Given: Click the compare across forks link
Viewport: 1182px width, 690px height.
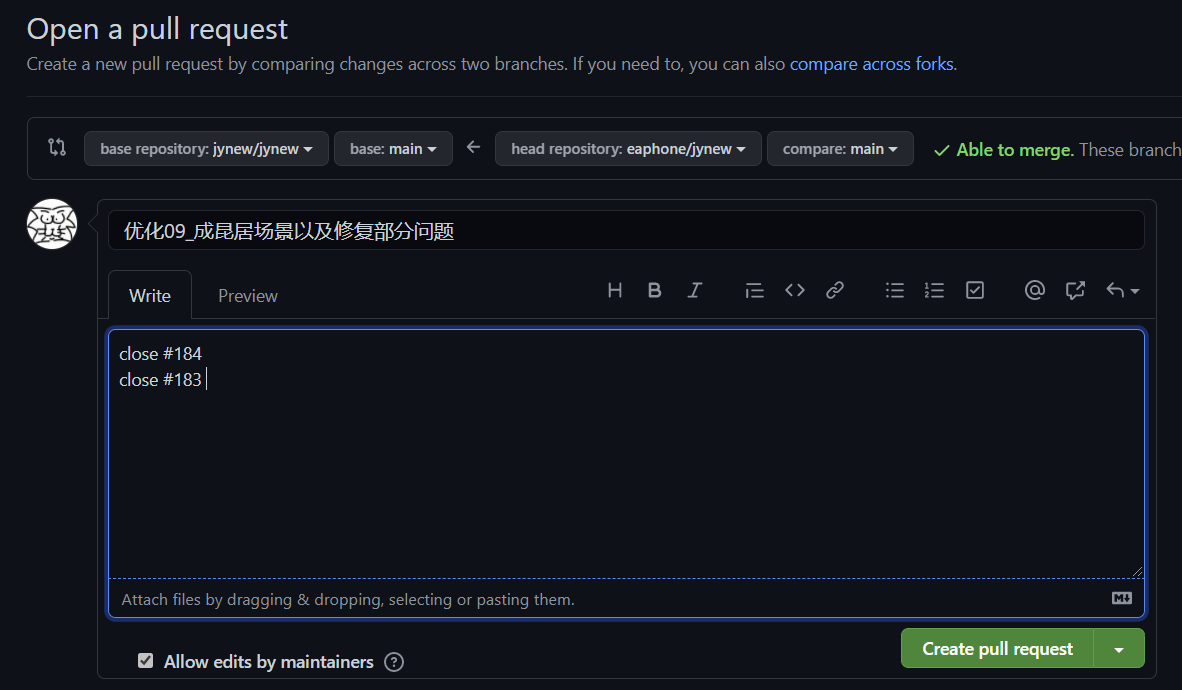Looking at the screenshot, I should point(870,63).
